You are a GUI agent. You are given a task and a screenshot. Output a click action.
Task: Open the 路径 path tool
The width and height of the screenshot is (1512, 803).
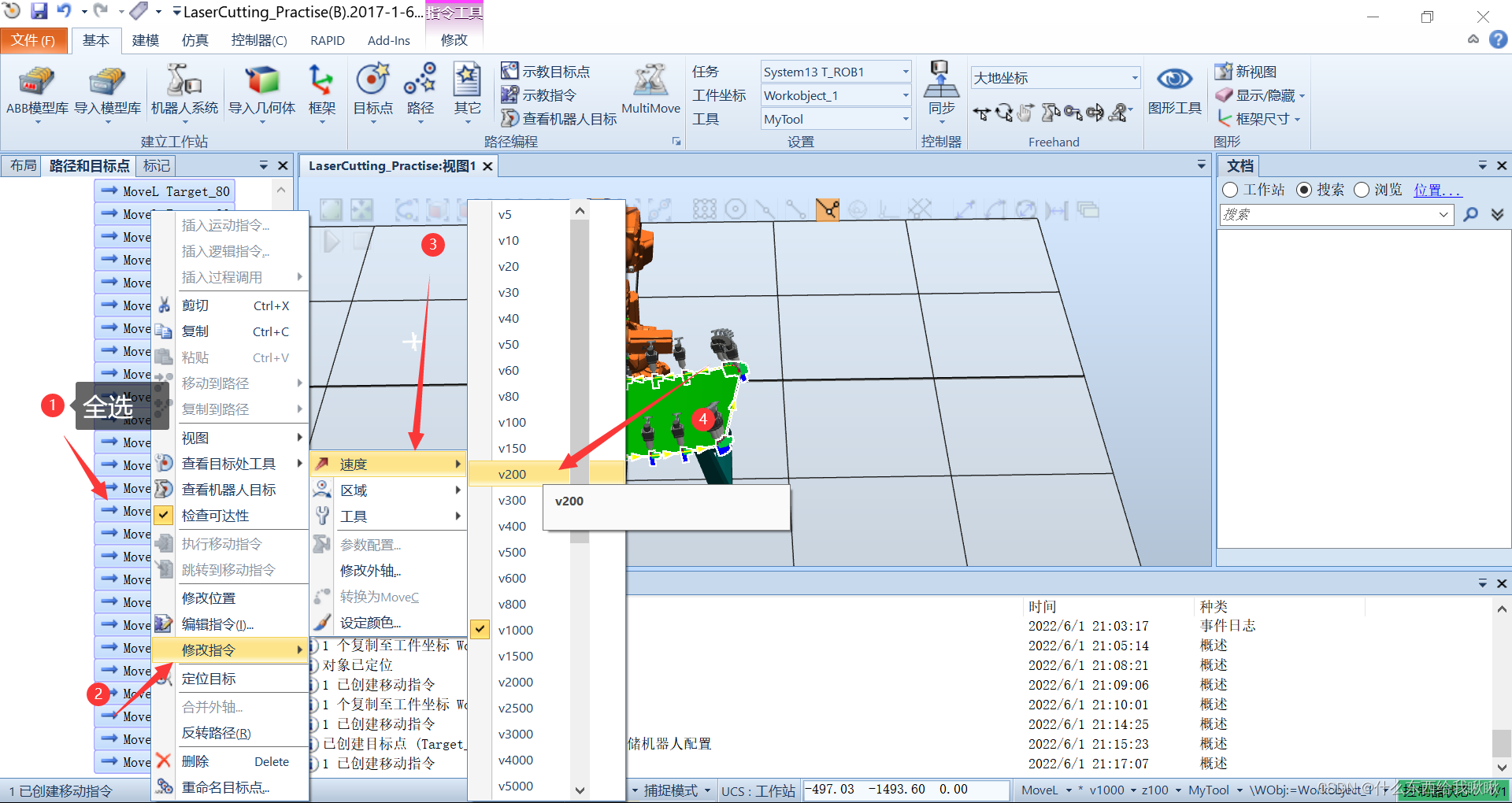(420, 93)
